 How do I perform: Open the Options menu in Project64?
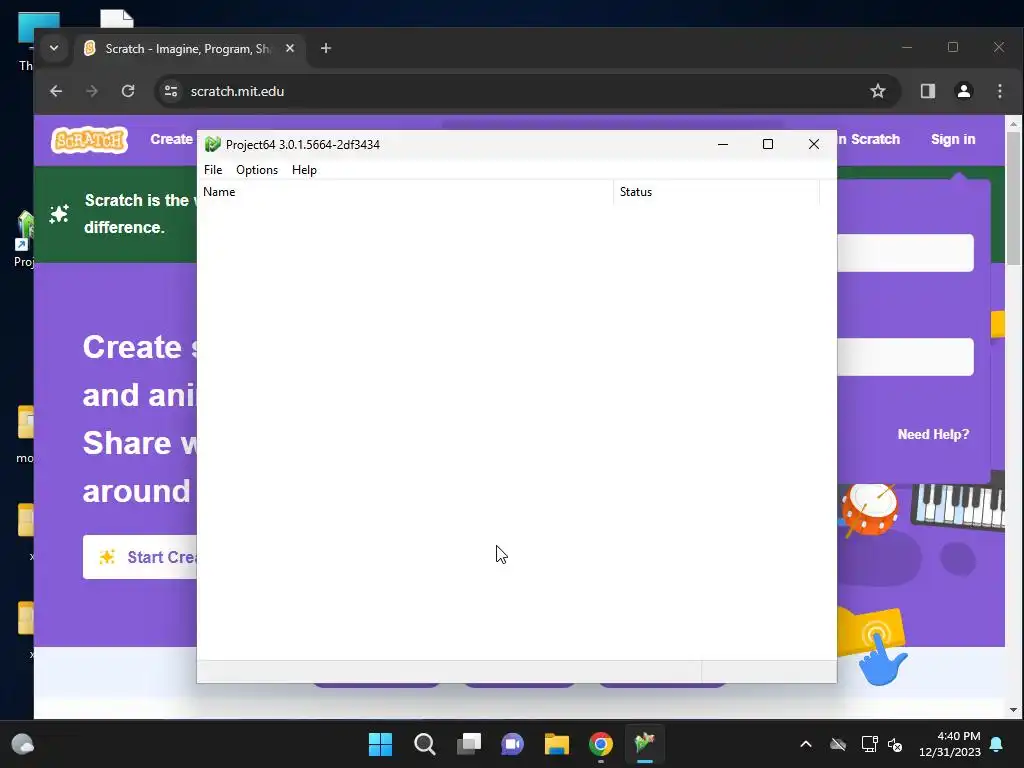257,170
